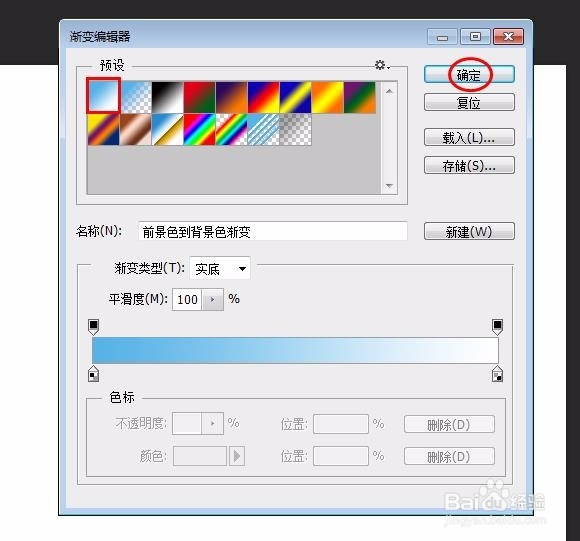Screen dimensions: 580x541
Task: Click the 不透明度 value field
Action: 187,423
